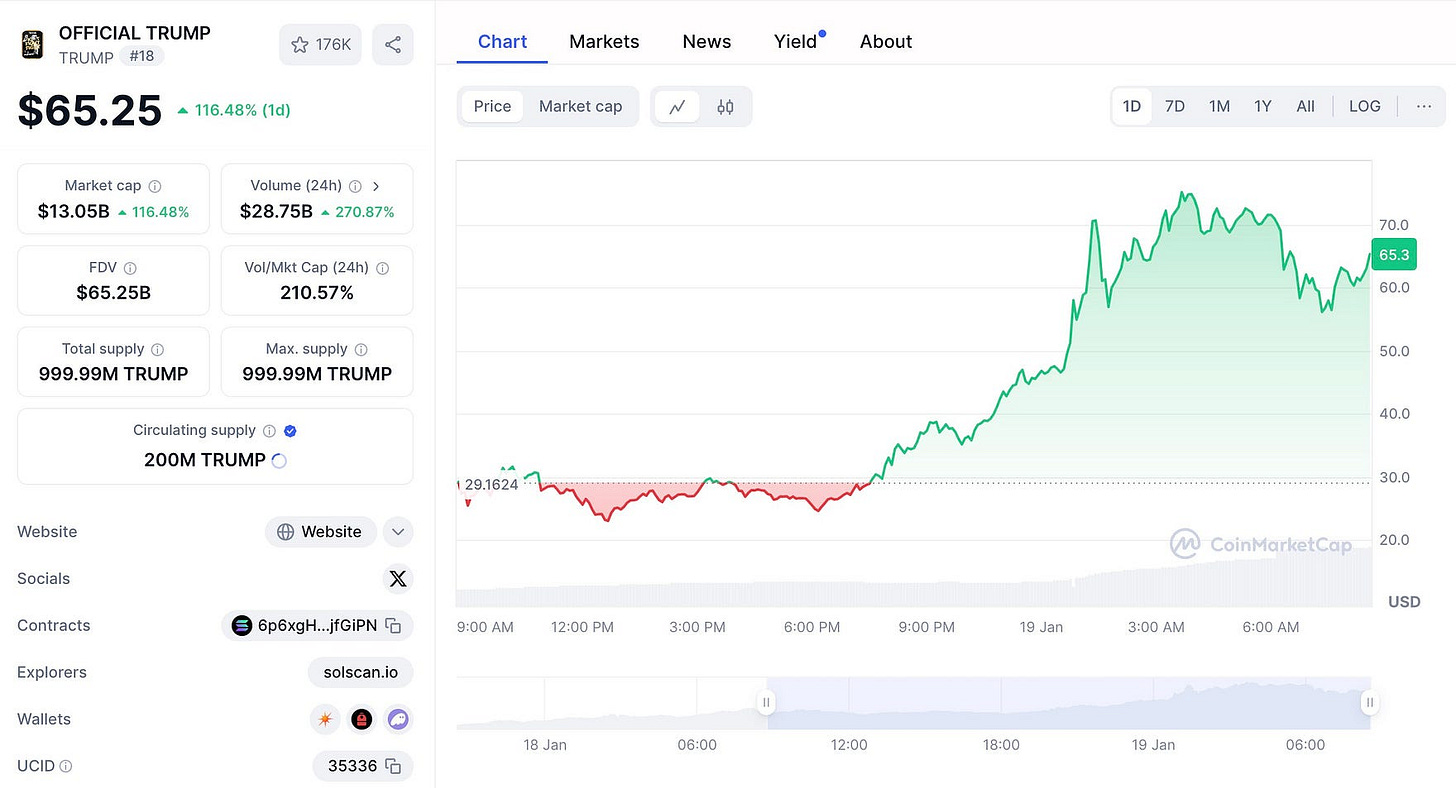The height and width of the screenshot is (788, 1456).
Task: Switch to the News tab
Action: [x=707, y=42]
